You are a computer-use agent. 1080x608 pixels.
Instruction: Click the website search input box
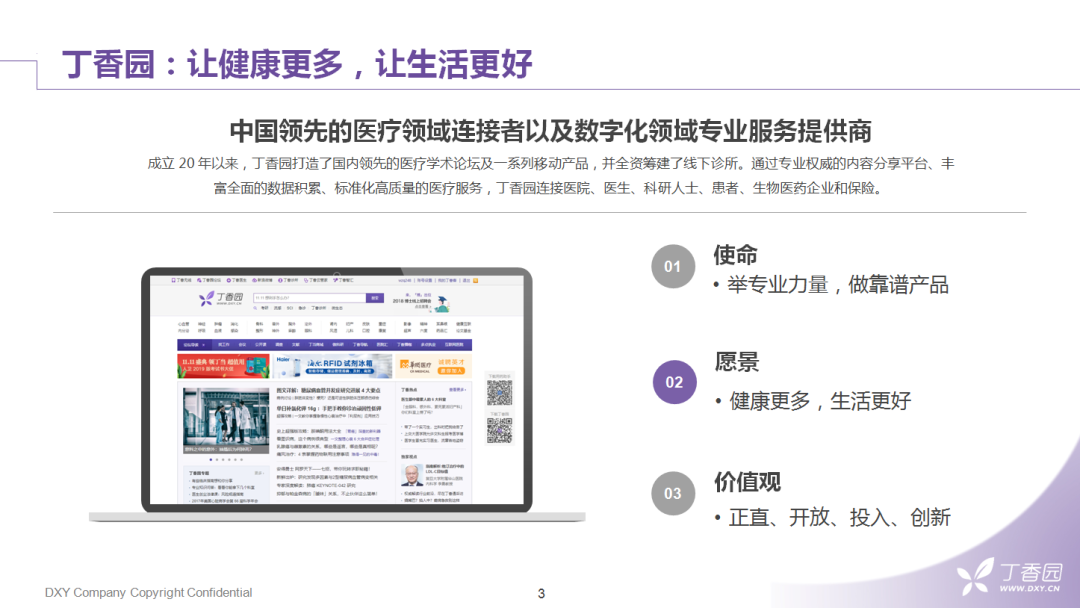click(x=310, y=298)
